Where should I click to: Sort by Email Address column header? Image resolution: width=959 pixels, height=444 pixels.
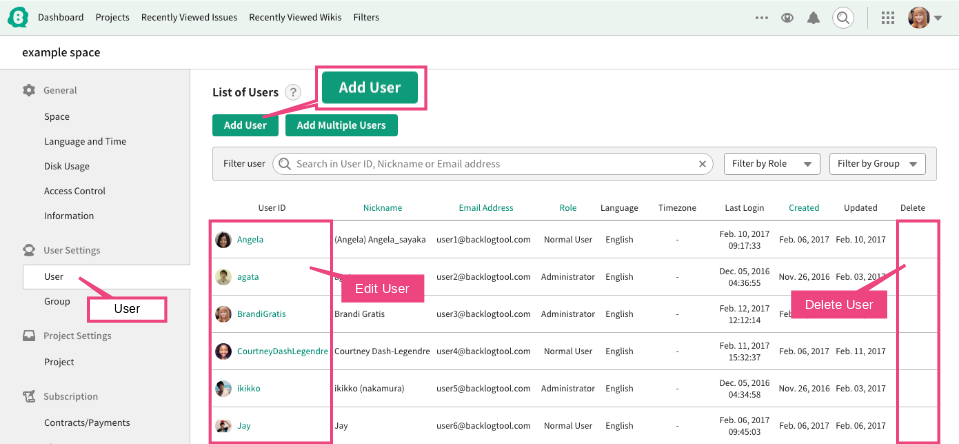click(x=486, y=208)
